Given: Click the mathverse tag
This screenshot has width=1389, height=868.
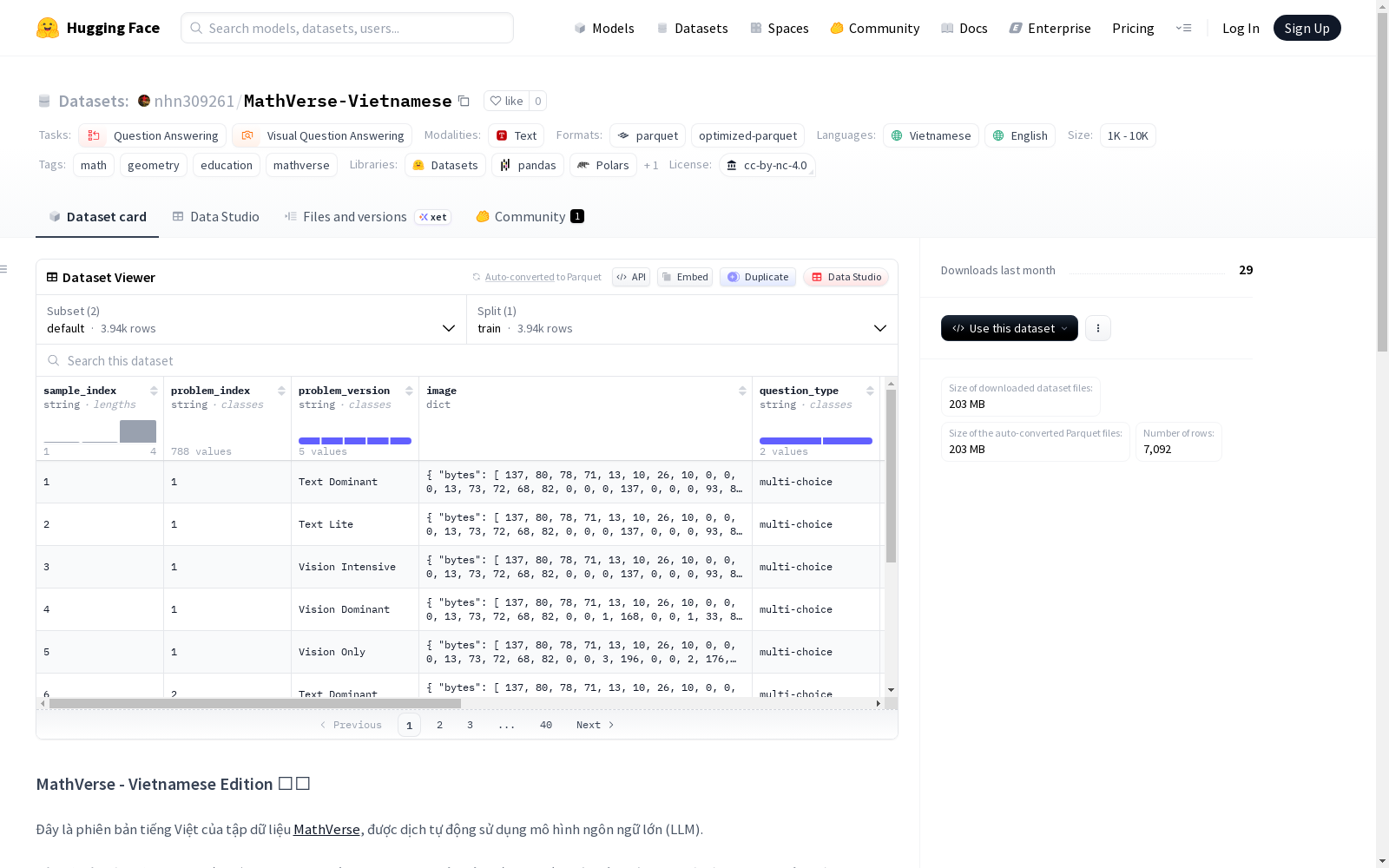Looking at the screenshot, I should (x=301, y=165).
